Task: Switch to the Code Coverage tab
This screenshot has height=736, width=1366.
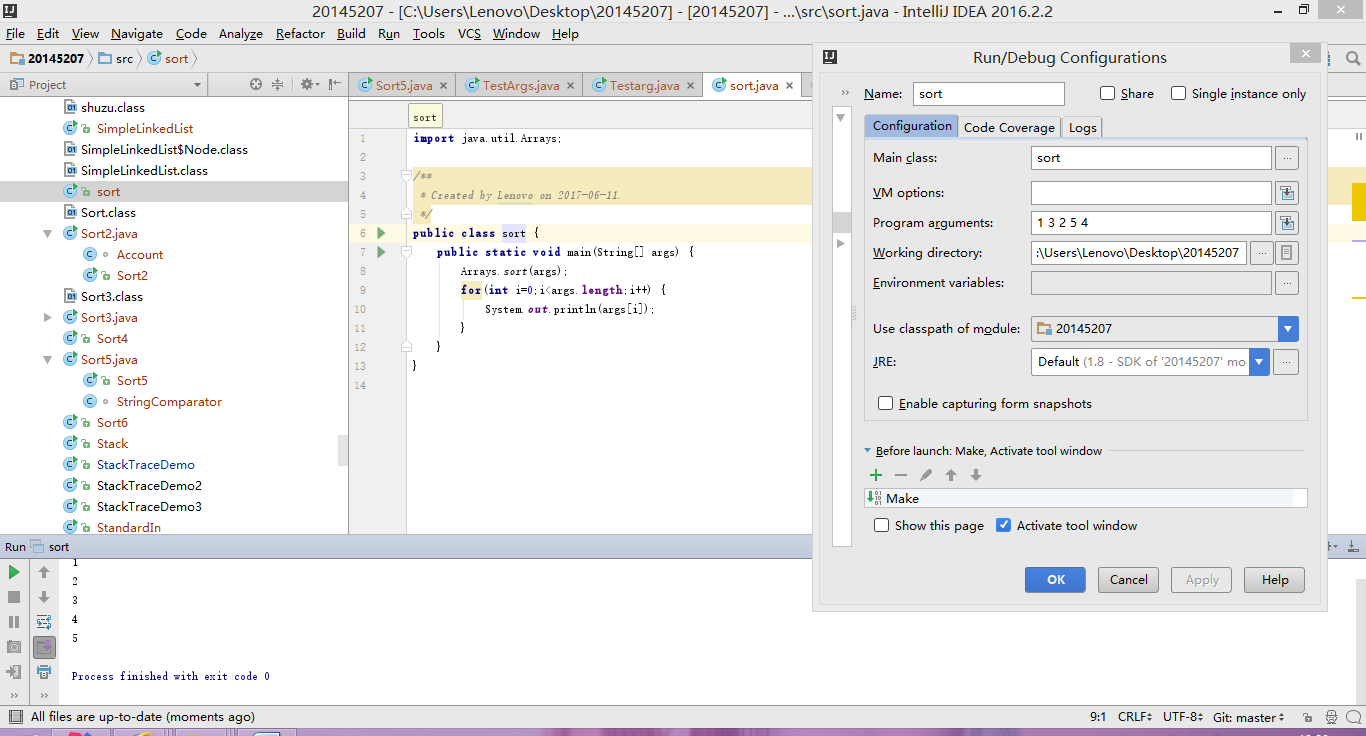Action: click(1009, 127)
